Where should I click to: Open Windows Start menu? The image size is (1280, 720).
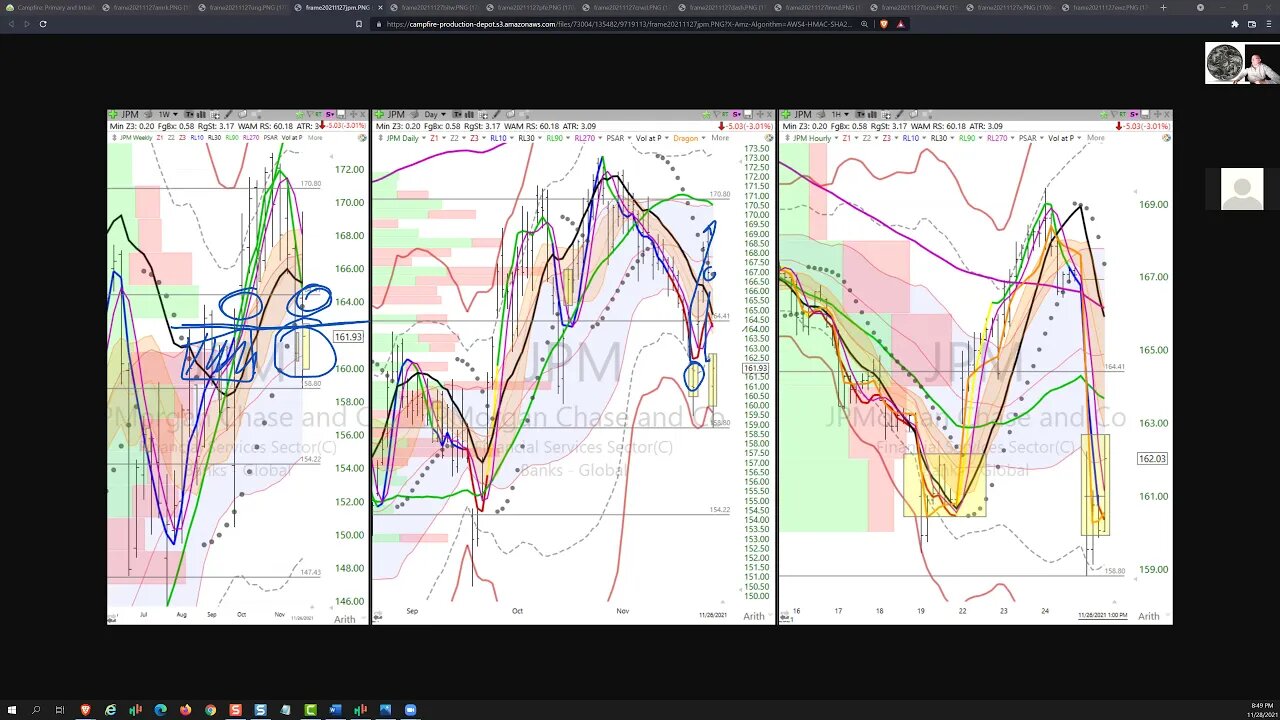[x=11, y=710]
